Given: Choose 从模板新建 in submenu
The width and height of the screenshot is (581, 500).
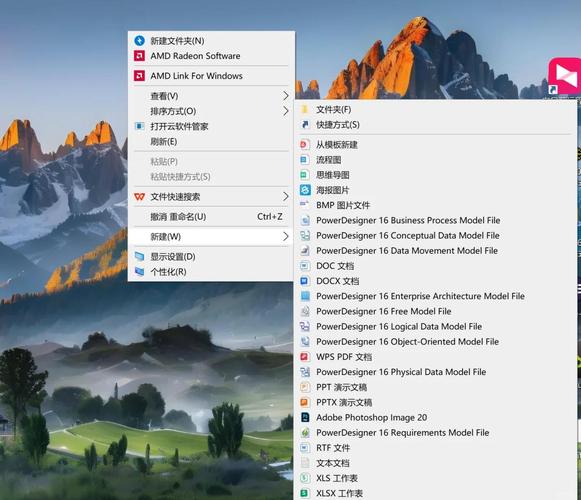Looking at the screenshot, I should (x=435, y=144).
